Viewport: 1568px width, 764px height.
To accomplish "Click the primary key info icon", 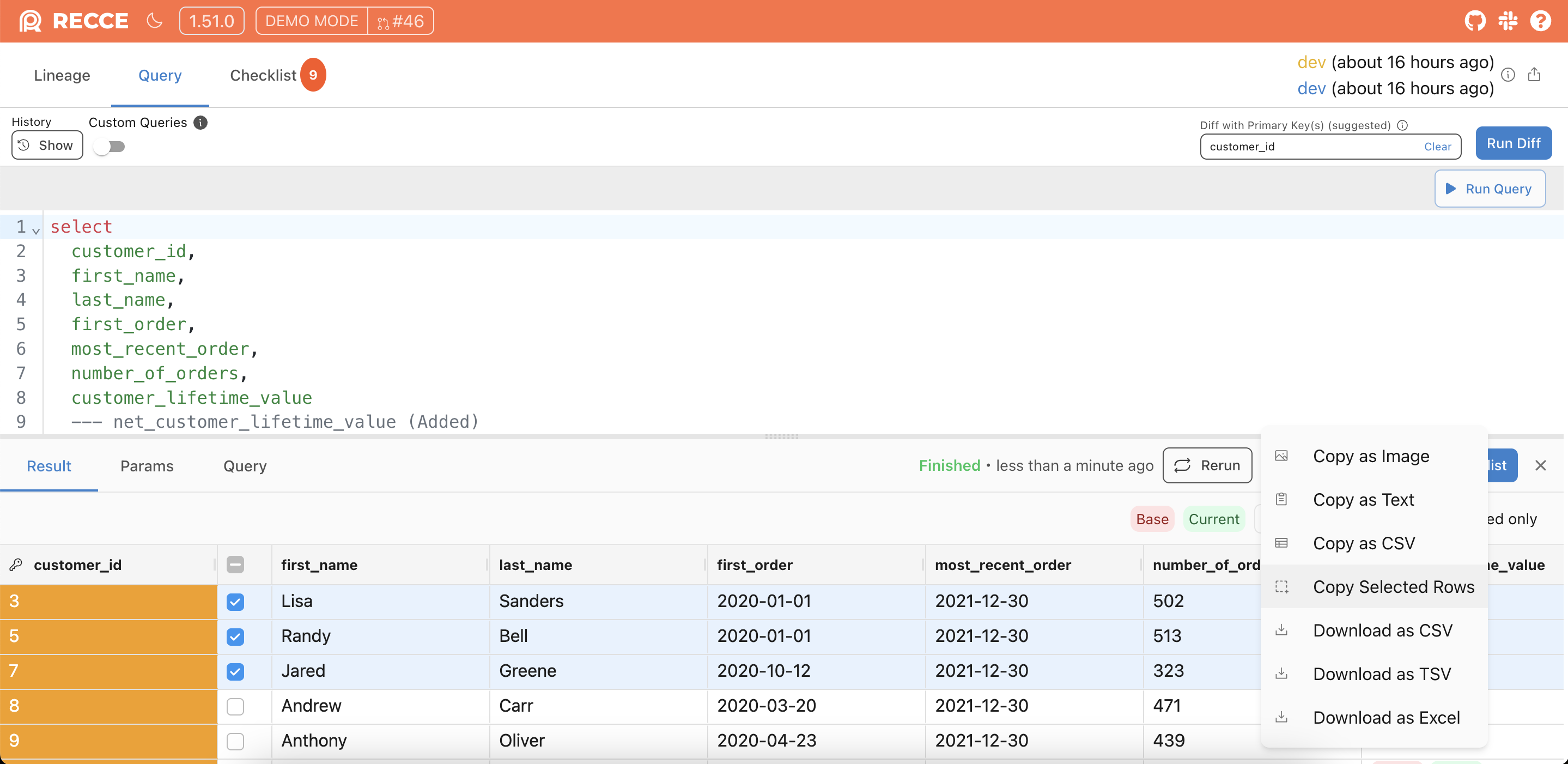I will (x=1402, y=125).
